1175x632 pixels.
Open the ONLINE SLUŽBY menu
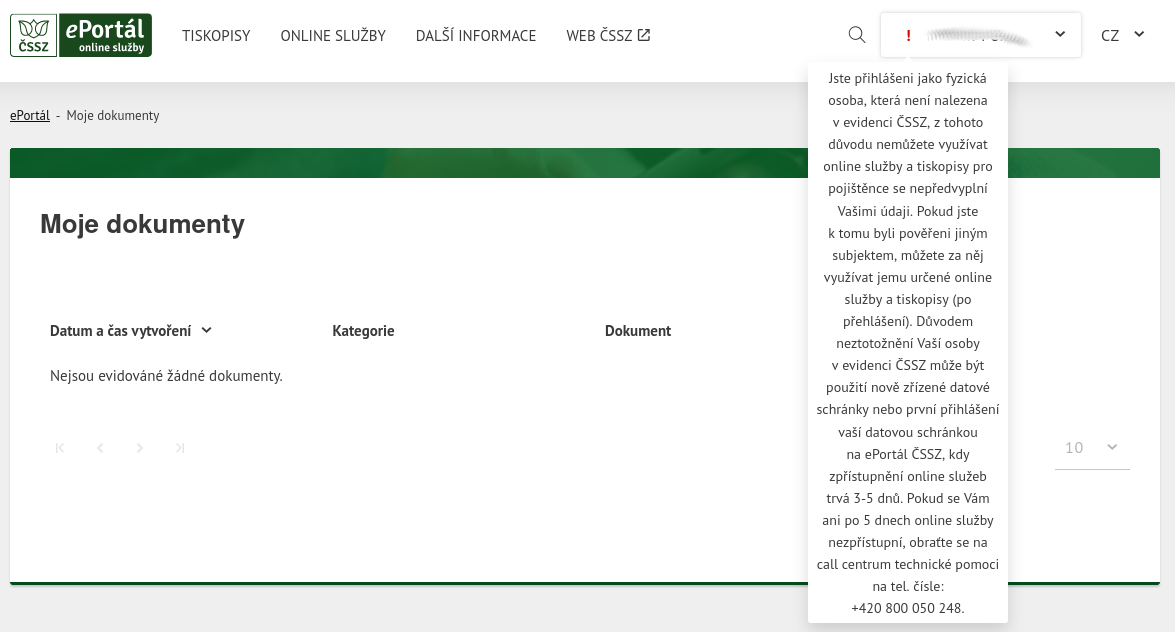point(333,36)
